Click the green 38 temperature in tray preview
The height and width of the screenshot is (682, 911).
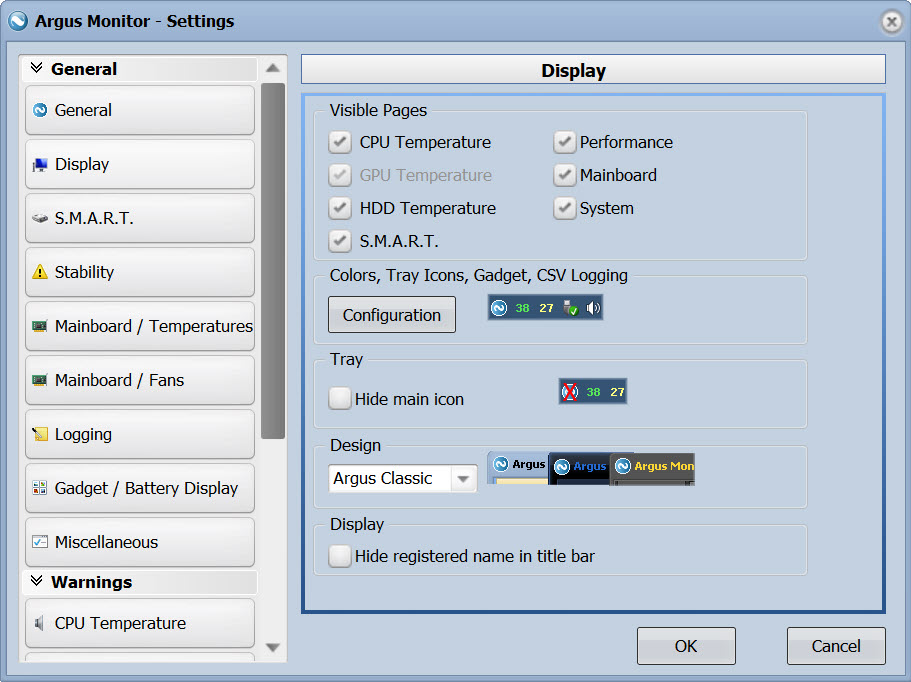522,308
